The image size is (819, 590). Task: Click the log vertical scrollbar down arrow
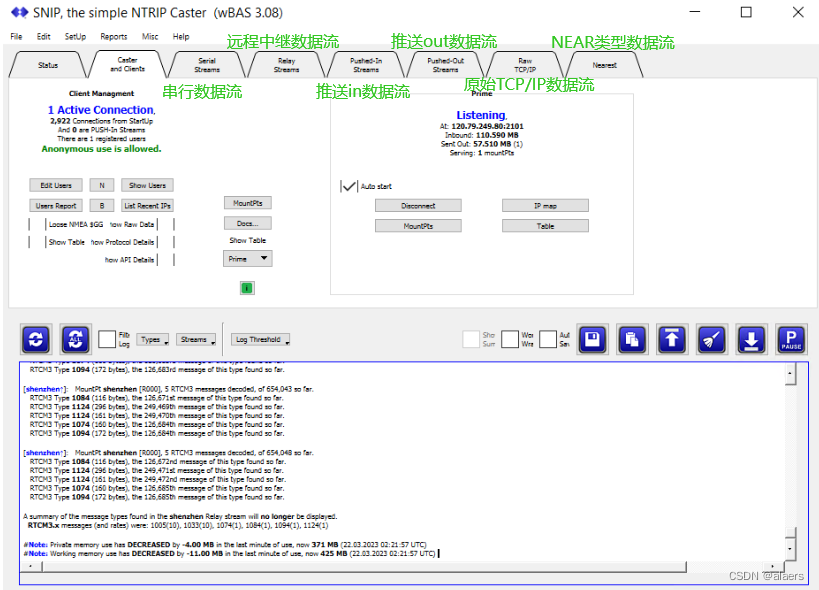pos(790,549)
